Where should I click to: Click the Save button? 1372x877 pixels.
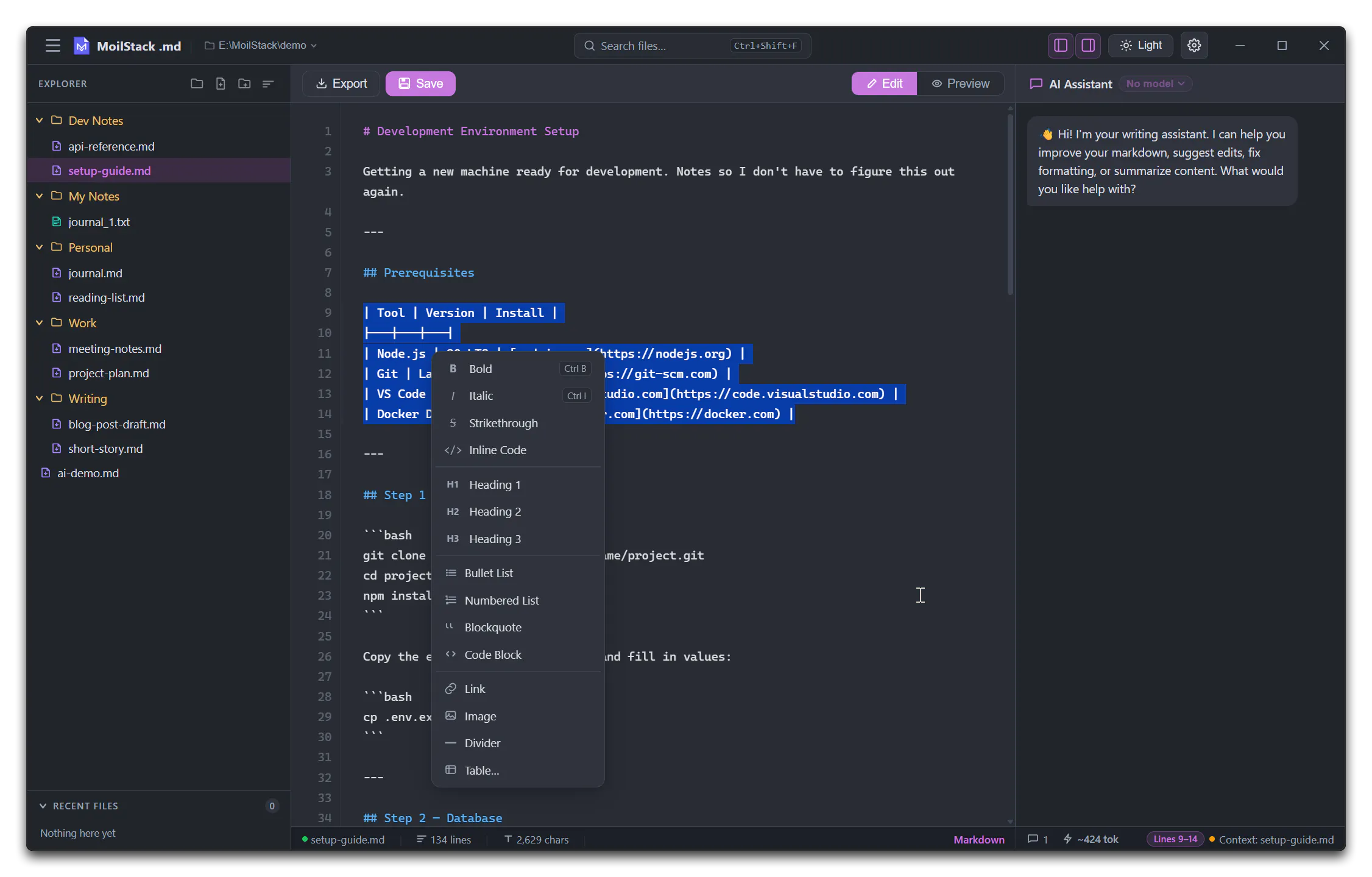point(420,83)
